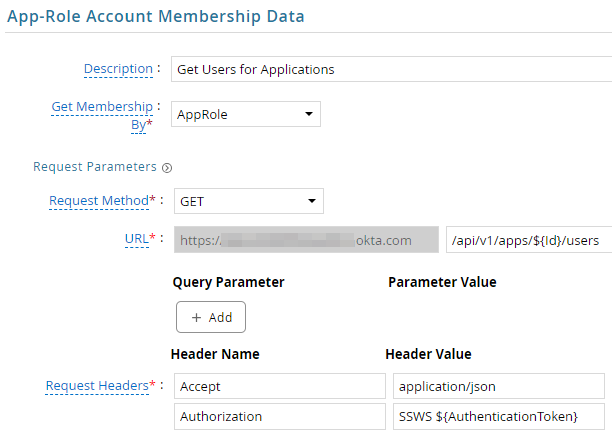
Task: Click the Accept header name field
Action: point(280,386)
